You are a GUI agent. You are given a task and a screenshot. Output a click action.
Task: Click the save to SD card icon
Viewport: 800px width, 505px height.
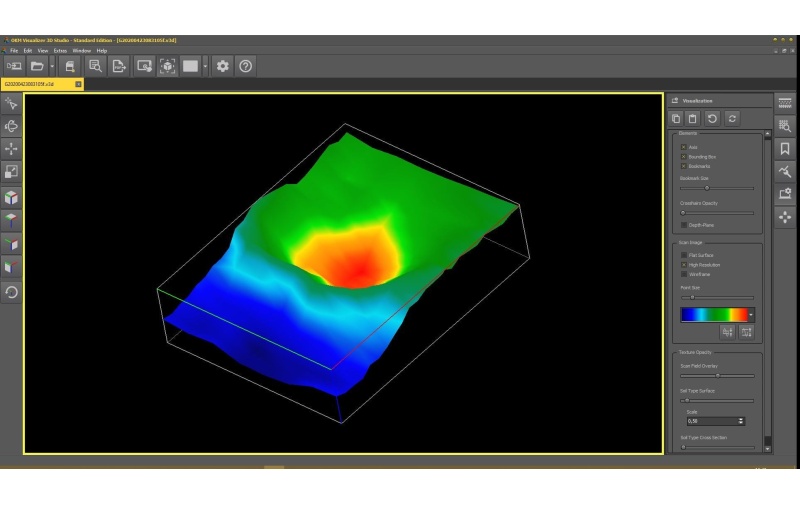click(x=70, y=66)
